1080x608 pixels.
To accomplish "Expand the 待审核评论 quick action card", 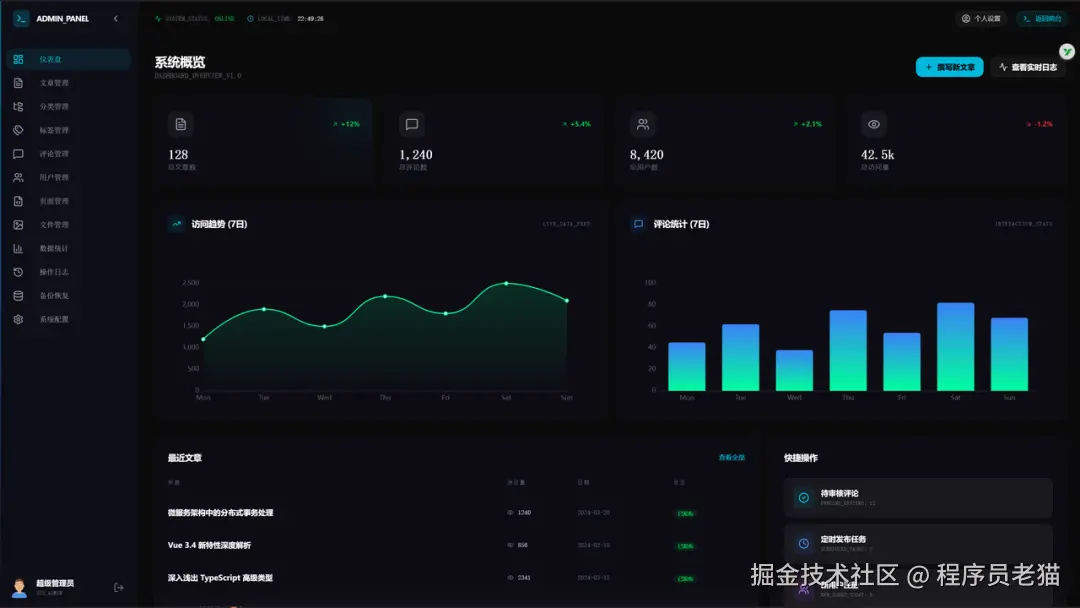I will point(917,497).
